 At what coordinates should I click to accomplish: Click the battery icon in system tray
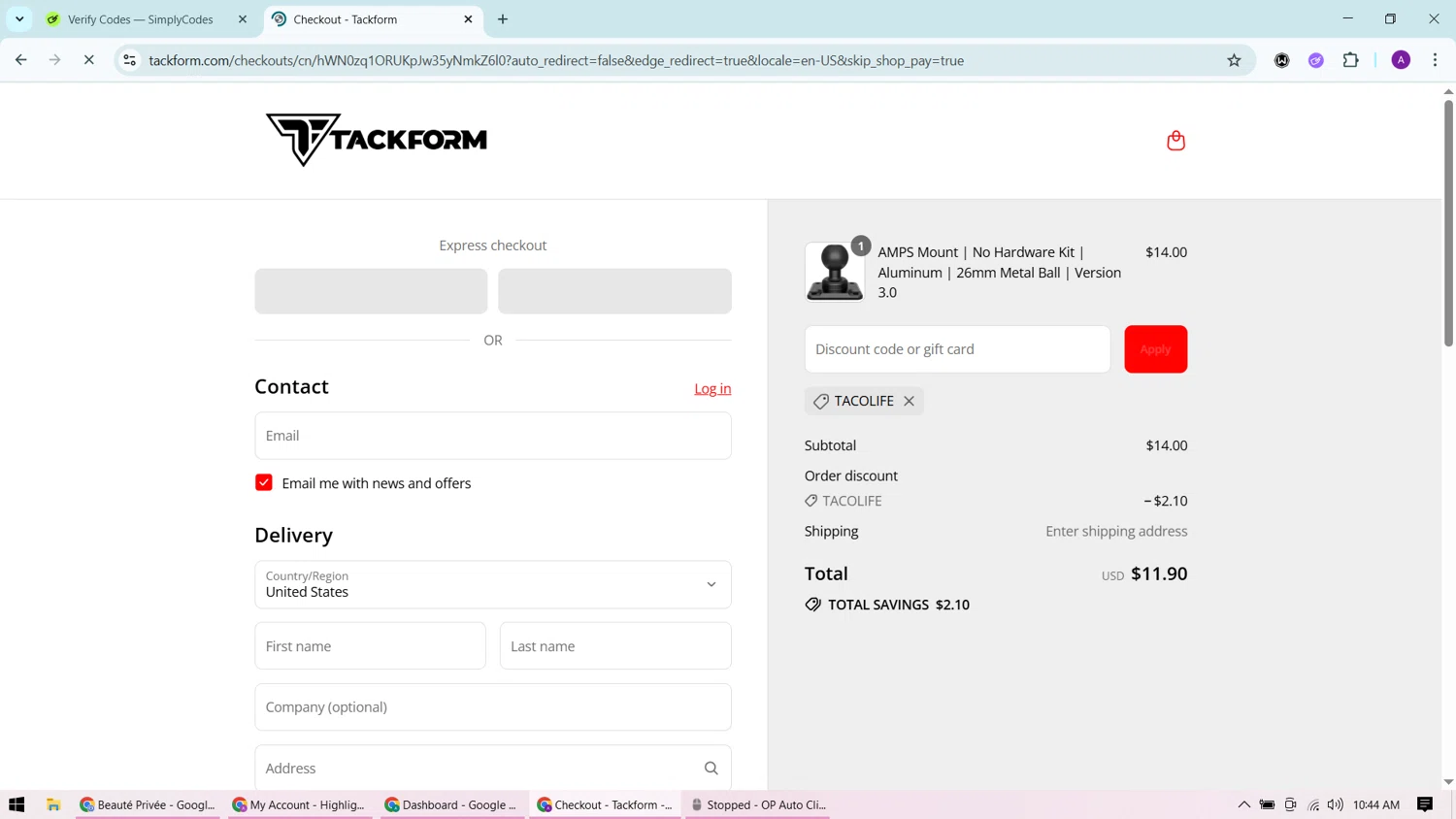tap(1267, 804)
